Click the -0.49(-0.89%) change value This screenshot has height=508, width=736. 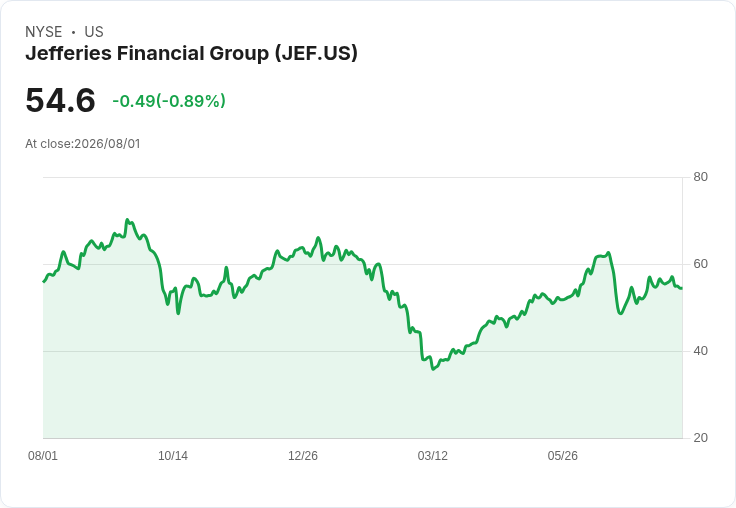pyautogui.click(x=169, y=101)
